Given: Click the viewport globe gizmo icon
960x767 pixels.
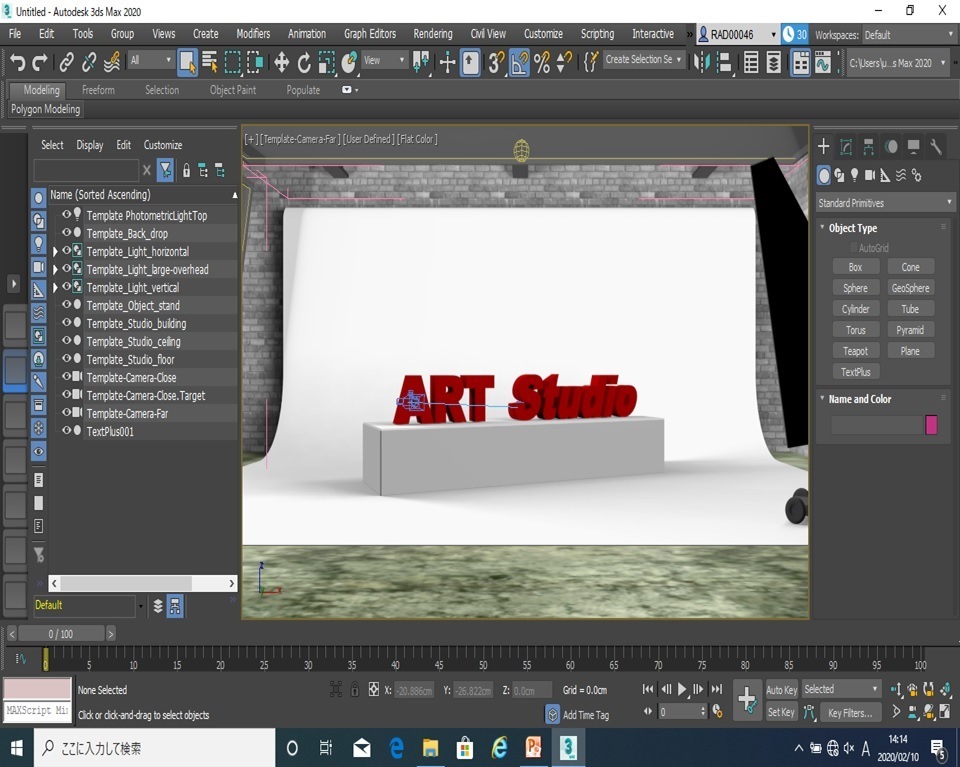Looking at the screenshot, I should [x=522, y=150].
